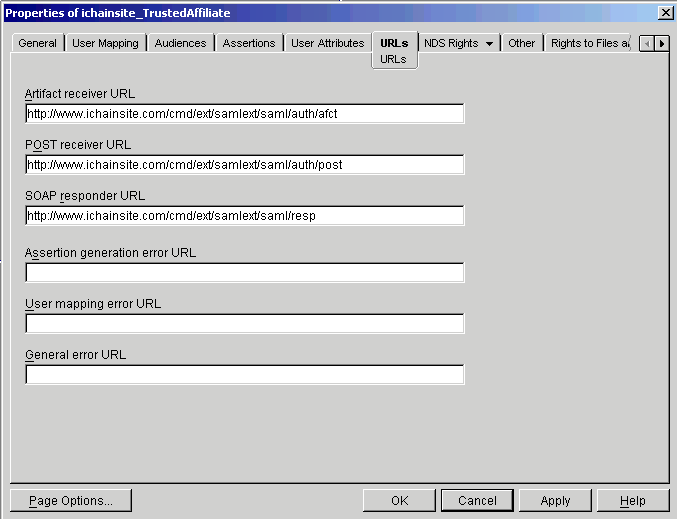Confirm with the OK button

(x=399, y=500)
